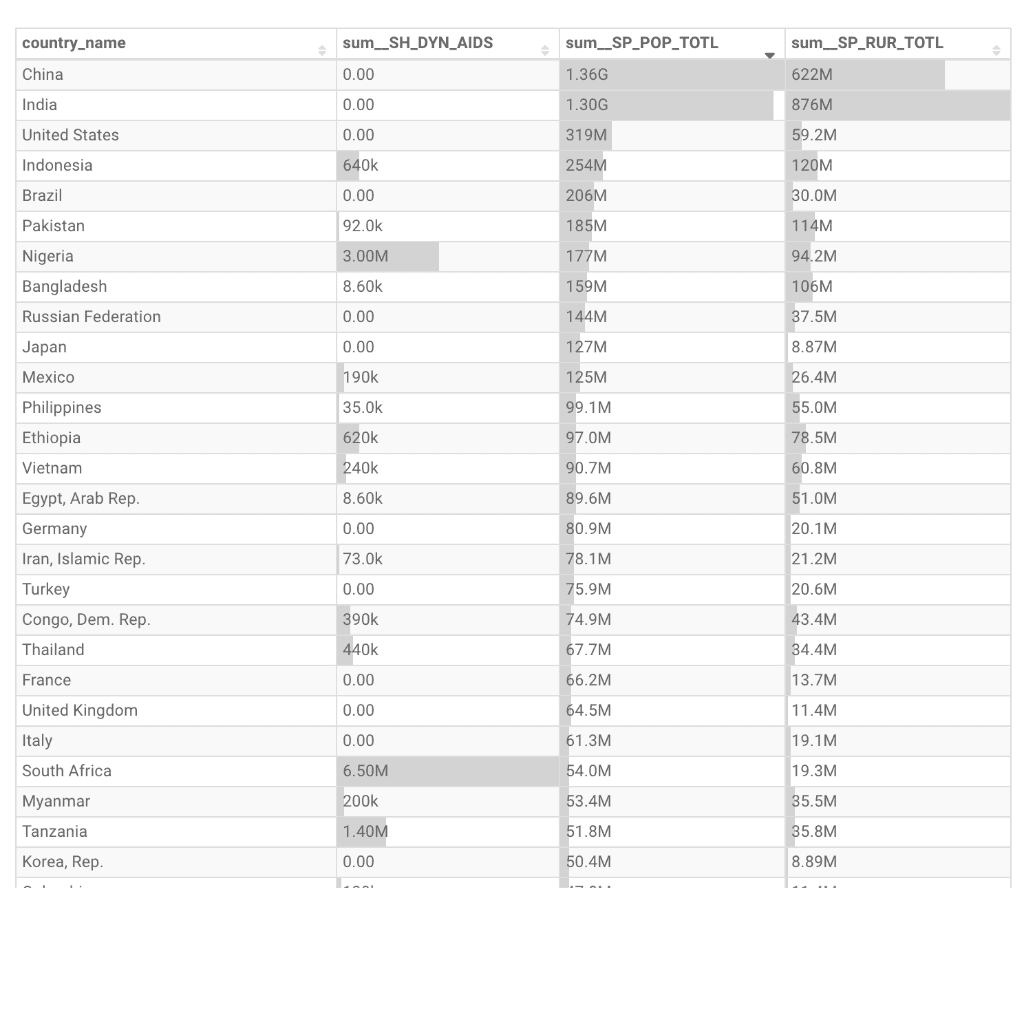The height and width of the screenshot is (1024, 1024).
Task: Click the Russian Federation row name
Action: click(91, 317)
